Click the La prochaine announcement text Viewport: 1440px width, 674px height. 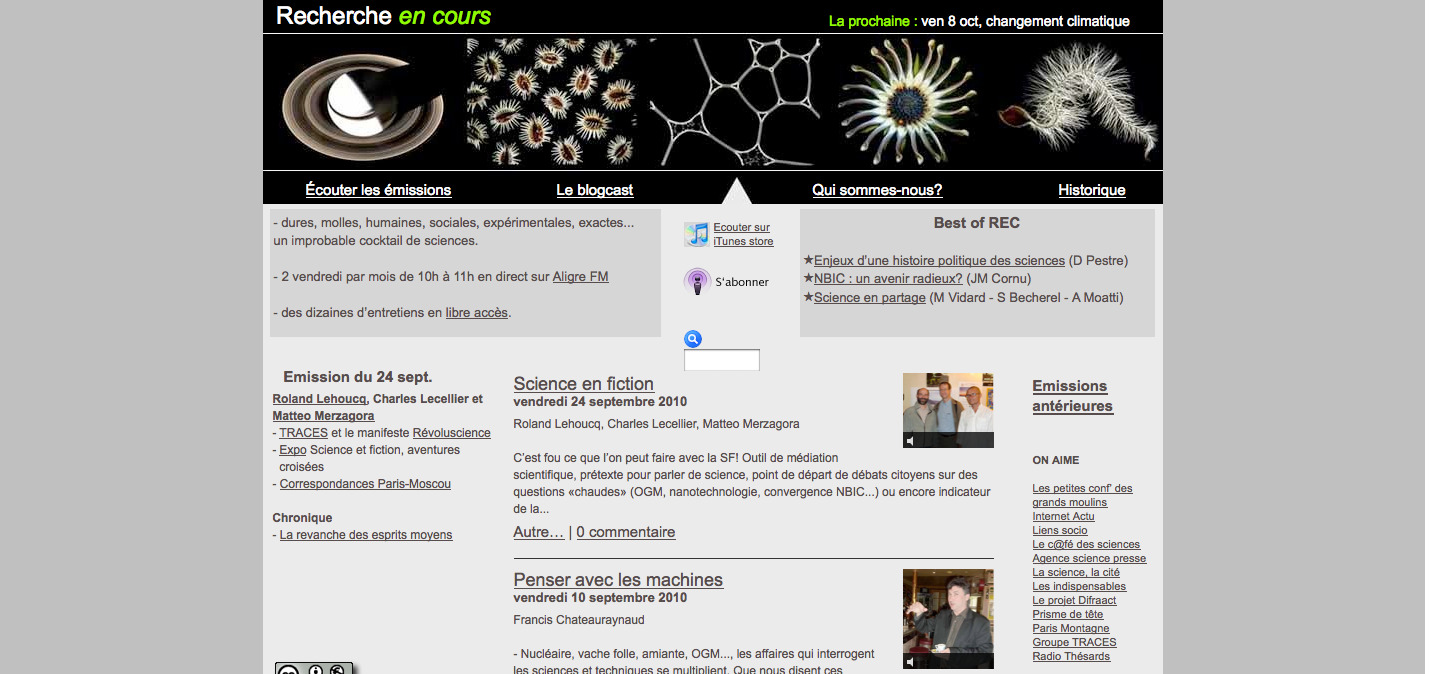point(979,21)
